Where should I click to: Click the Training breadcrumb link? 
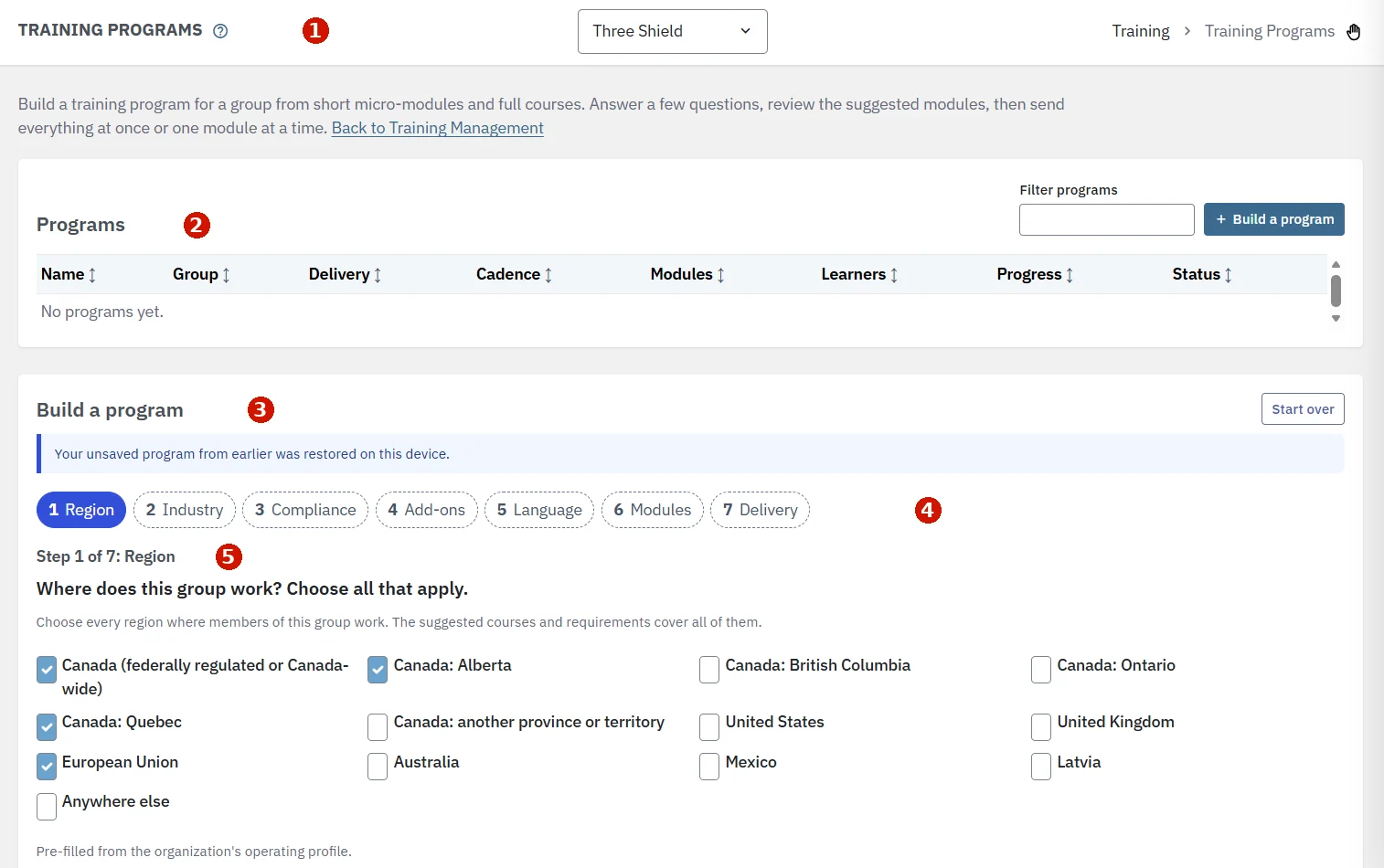(1141, 31)
